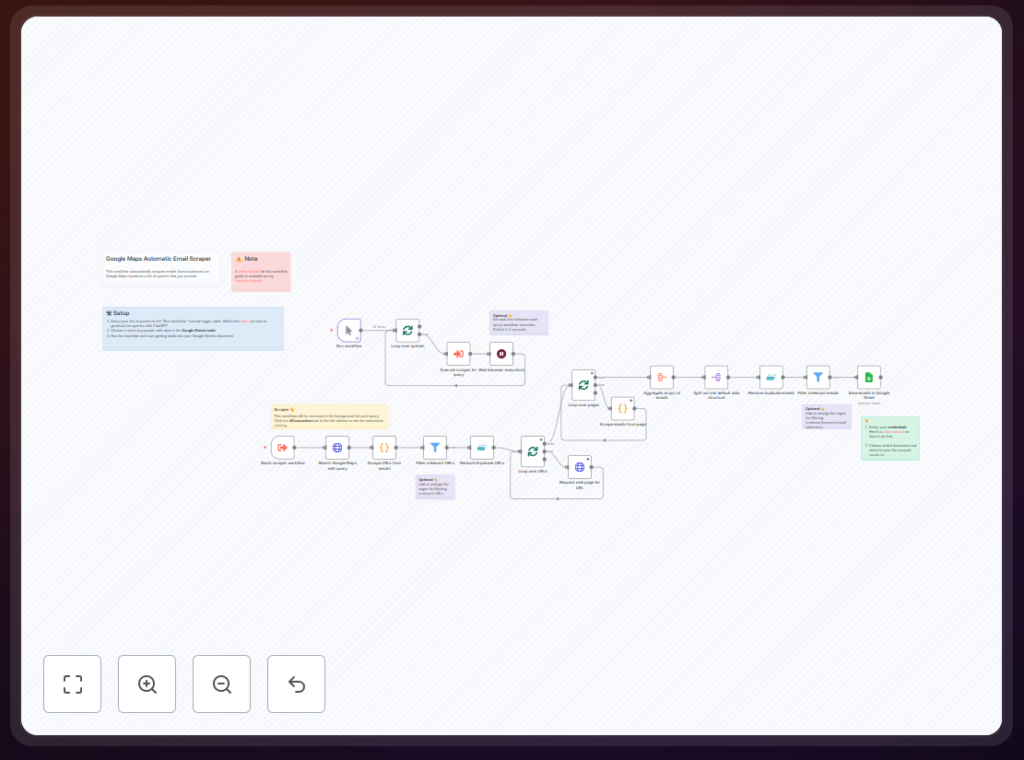Open the Scrape emails from page code node
1024x760 pixels.
(622, 409)
